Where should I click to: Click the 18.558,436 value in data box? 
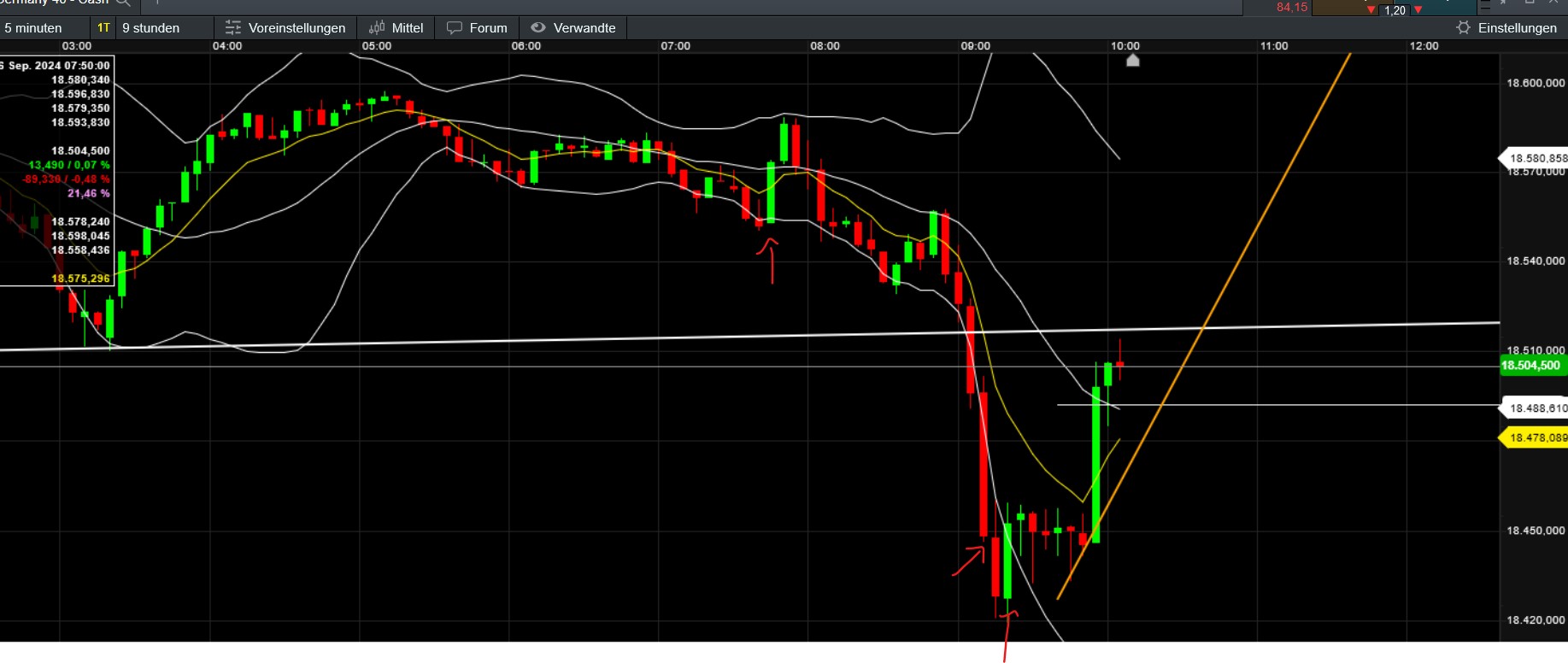80,250
